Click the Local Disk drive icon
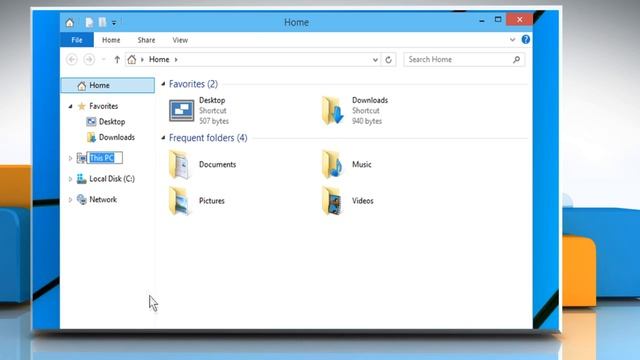 [82, 179]
